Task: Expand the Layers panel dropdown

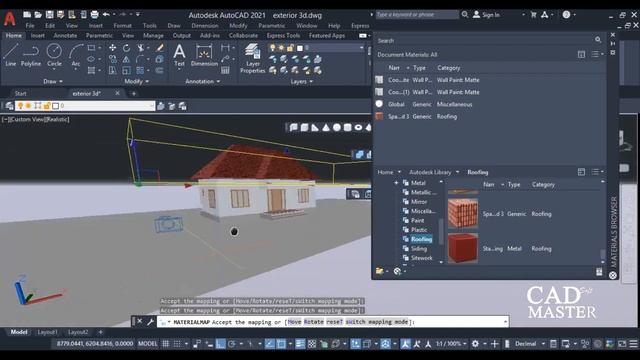Action: [302, 81]
